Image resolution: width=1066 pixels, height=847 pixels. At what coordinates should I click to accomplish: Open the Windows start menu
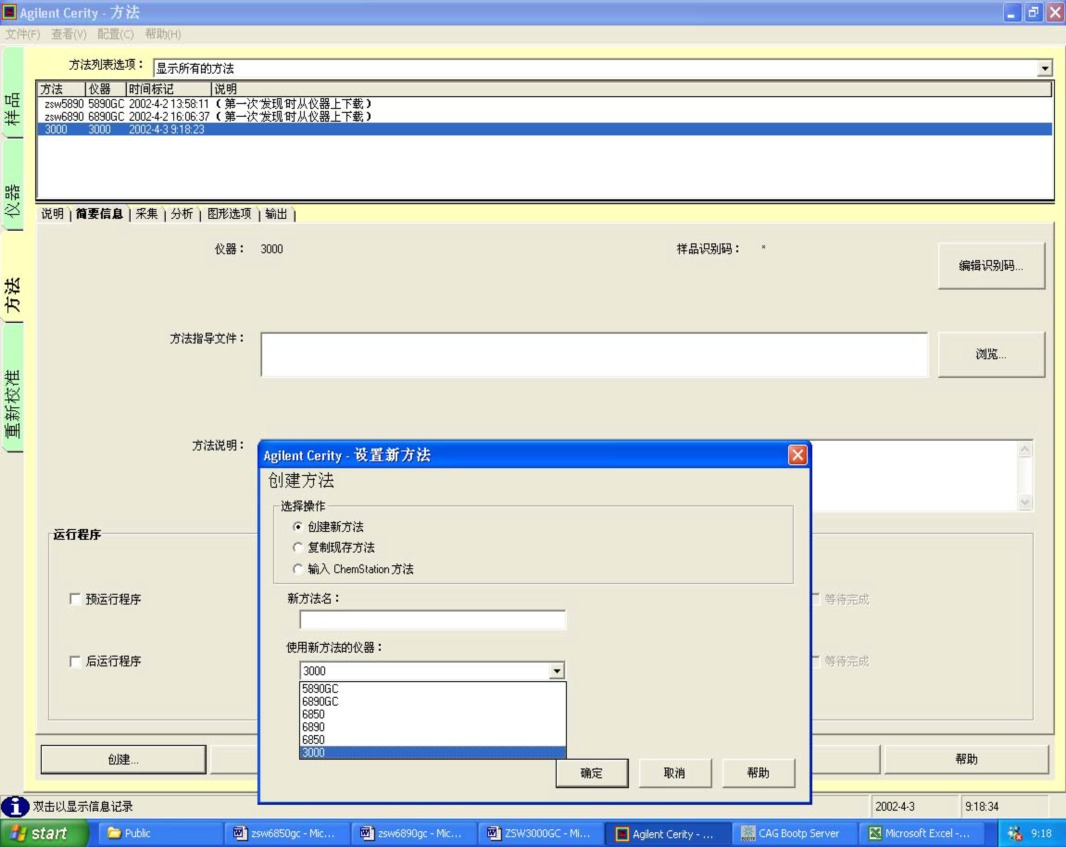(x=44, y=833)
